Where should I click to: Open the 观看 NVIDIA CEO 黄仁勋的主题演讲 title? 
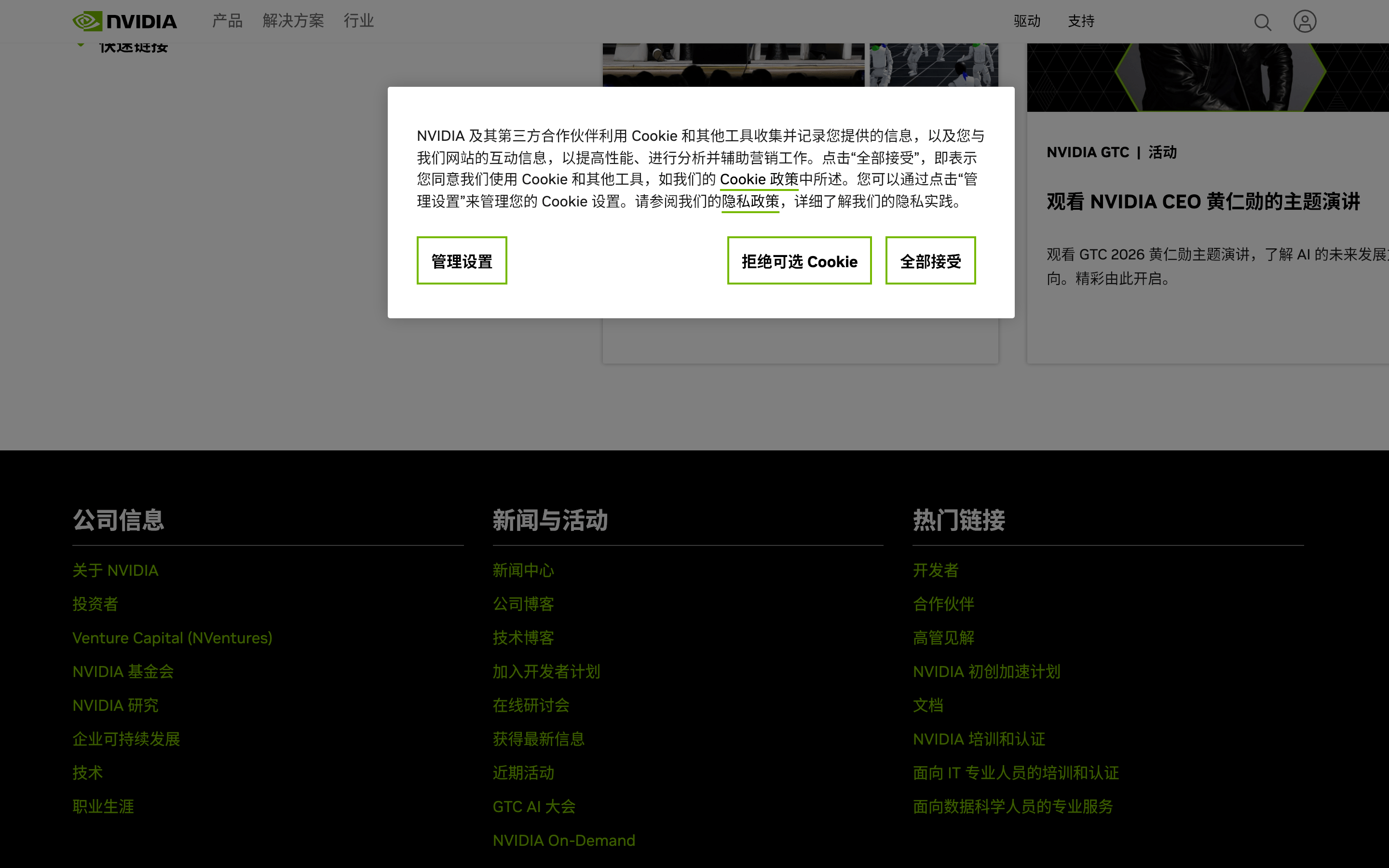[1203, 202]
